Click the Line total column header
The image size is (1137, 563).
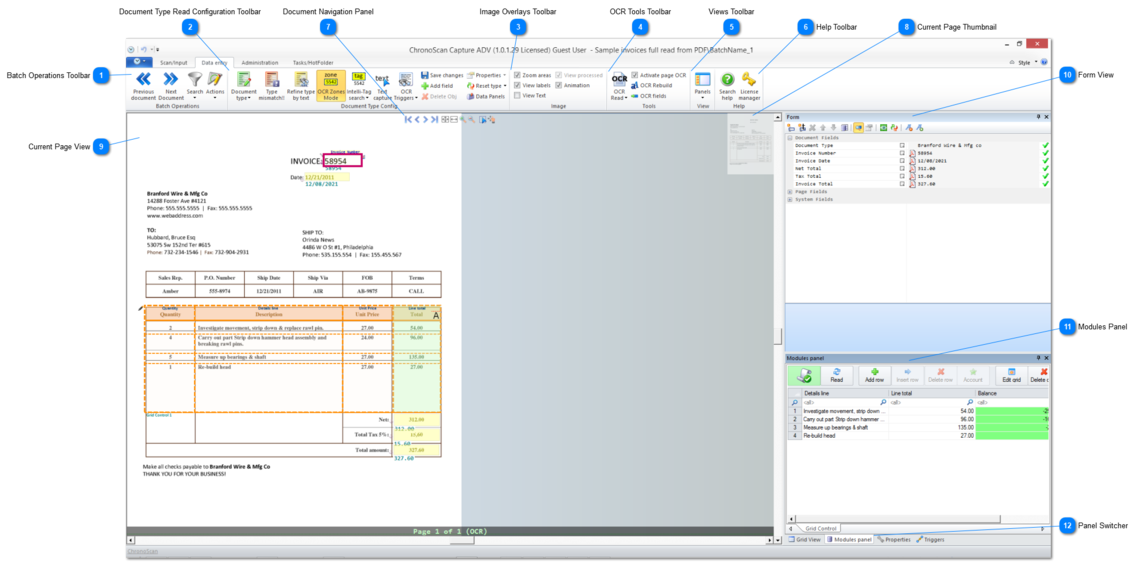pos(932,393)
